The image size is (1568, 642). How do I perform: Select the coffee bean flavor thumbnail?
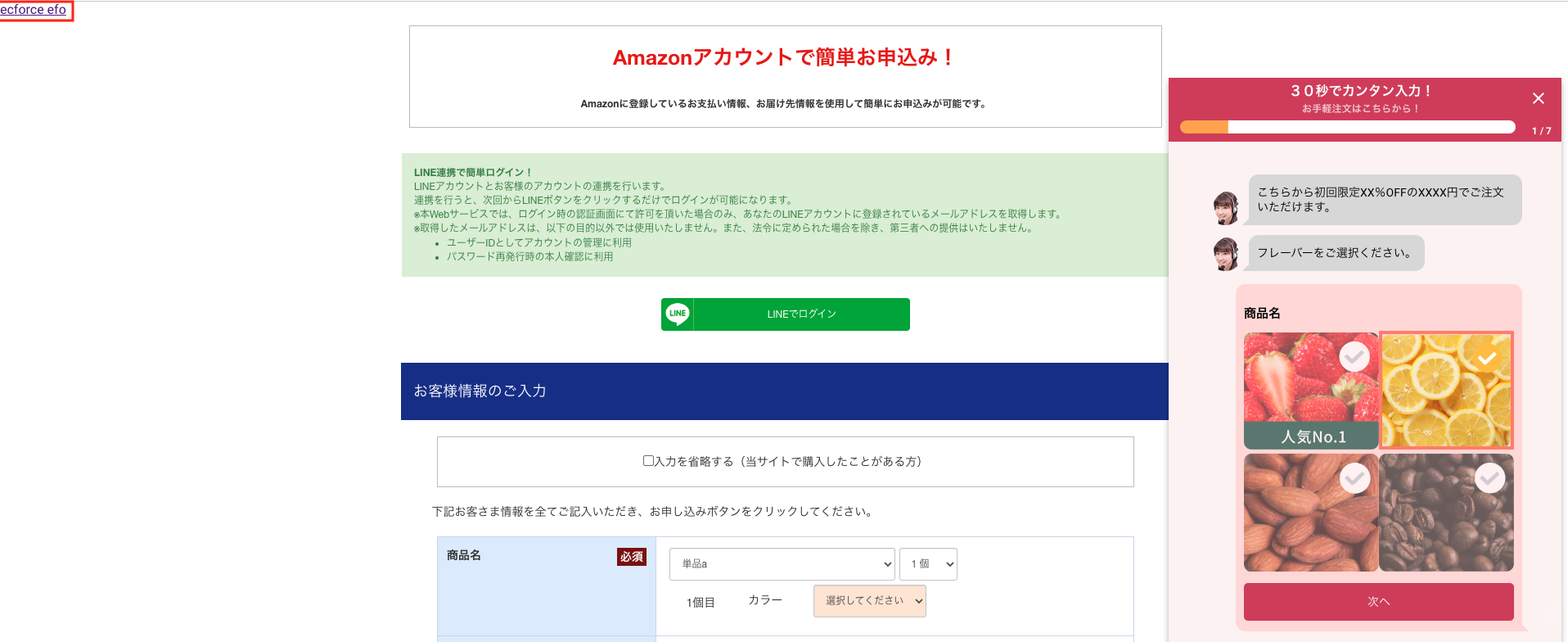[x=1446, y=513]
